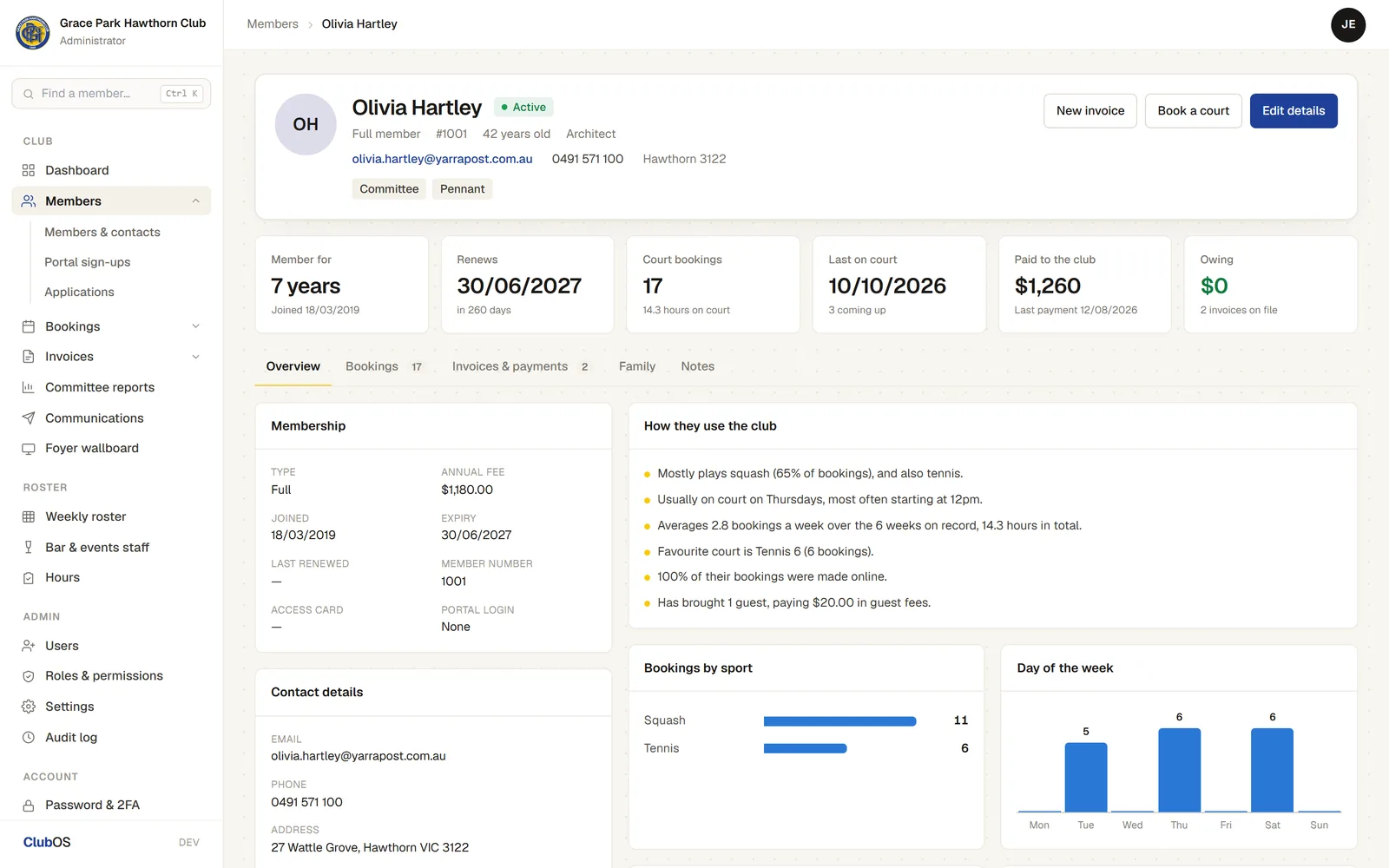The width and height of the screenshot is (1389, 868).
Task: Click the Password & 2FA lock icon
Action: click(29, 806)
